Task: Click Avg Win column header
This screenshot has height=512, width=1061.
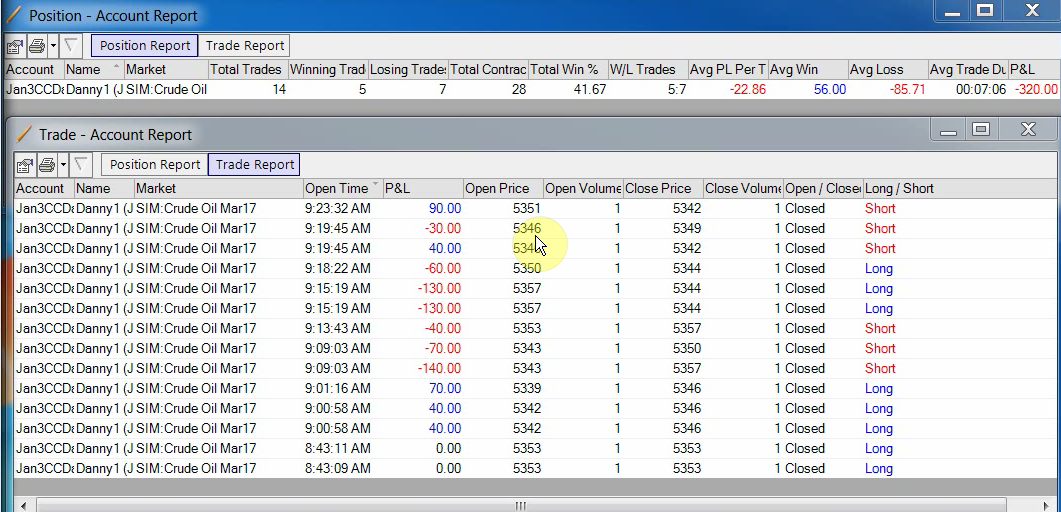Action: click(807, 70)
